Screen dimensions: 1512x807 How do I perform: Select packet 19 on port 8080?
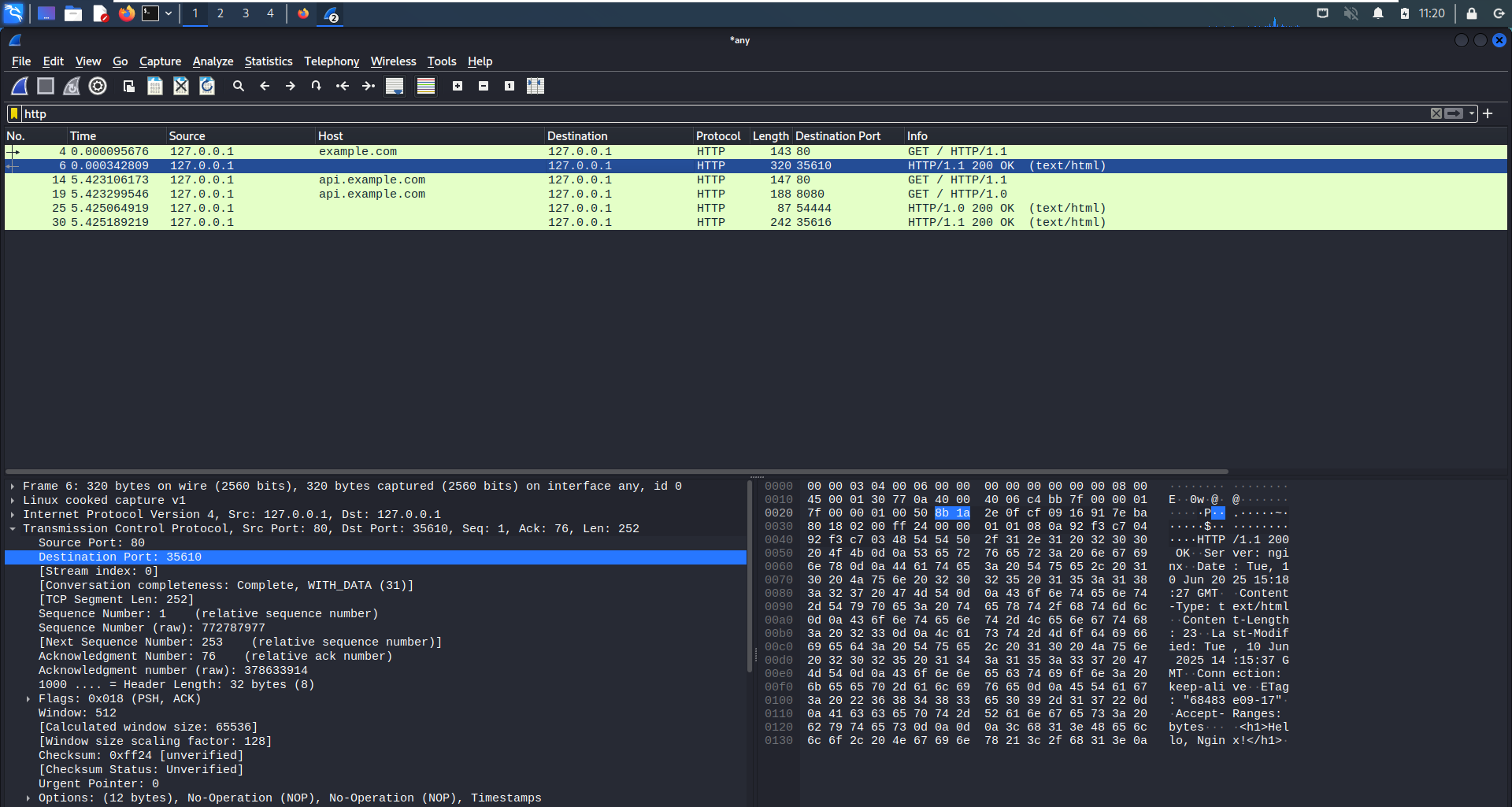(756, 194)
